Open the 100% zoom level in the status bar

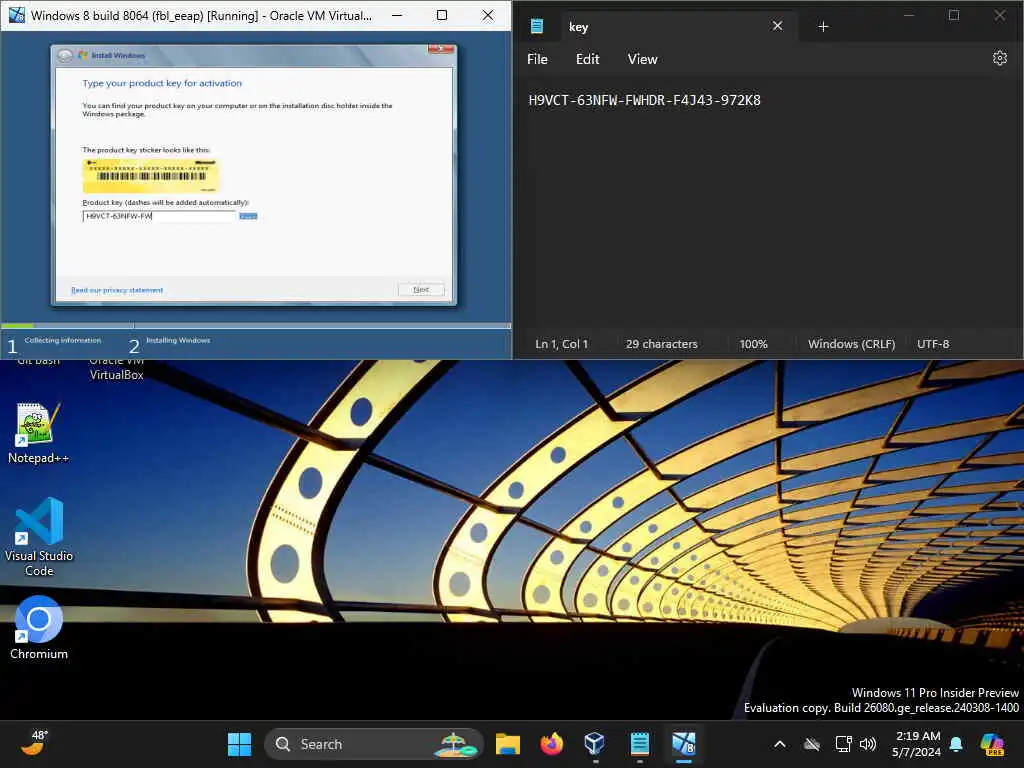coord(753,344)
